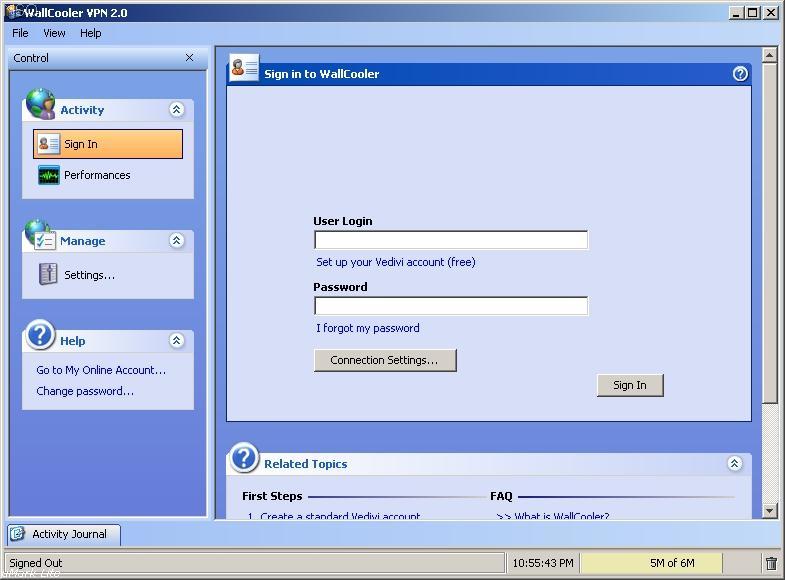Close the Control panel
This screenshot has width=785, height=580.
[189, 58]
